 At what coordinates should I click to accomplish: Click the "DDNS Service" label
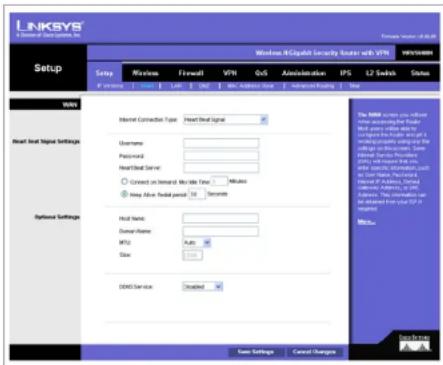point(136,287)
